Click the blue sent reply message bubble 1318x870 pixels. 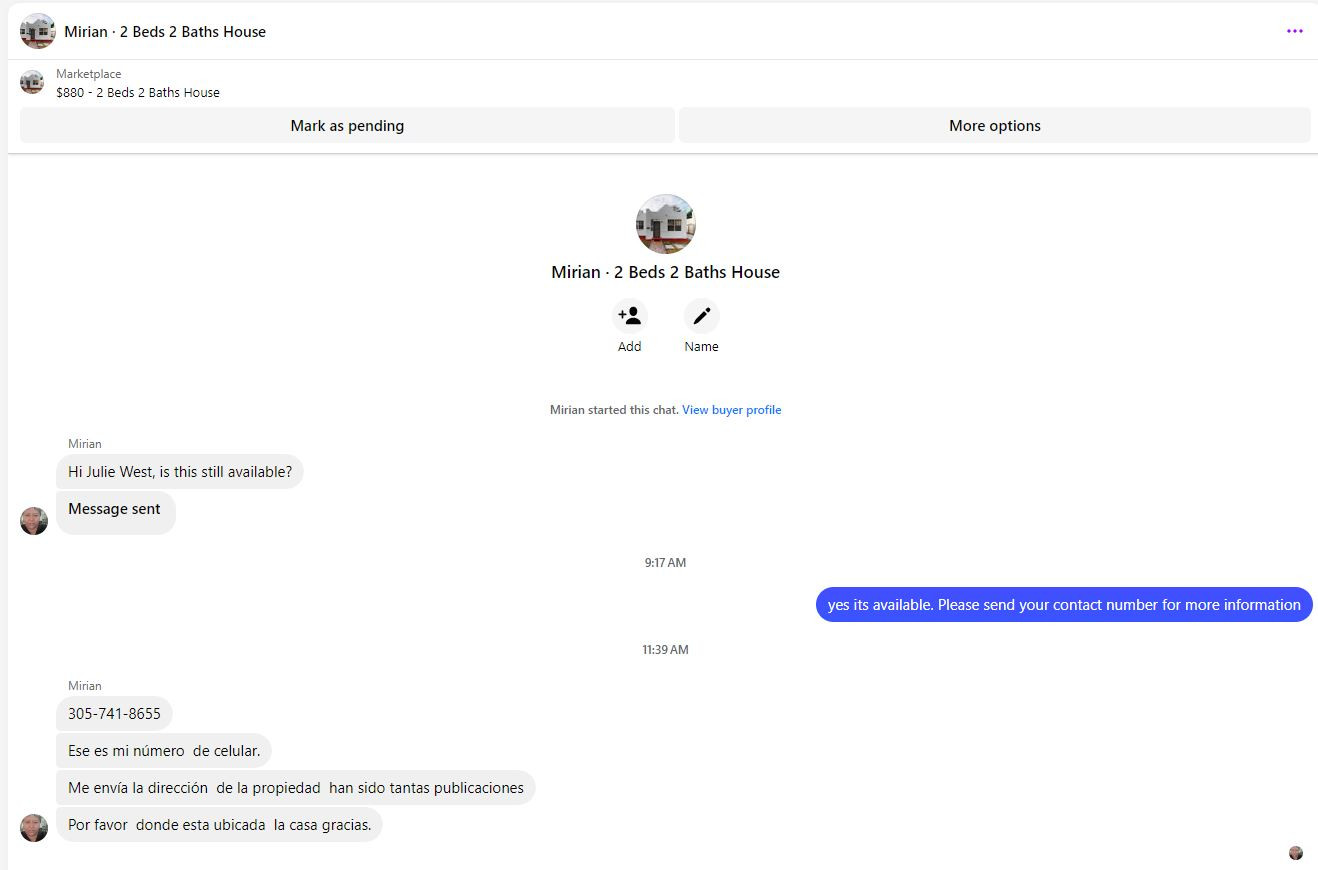tap(1064, 605)
